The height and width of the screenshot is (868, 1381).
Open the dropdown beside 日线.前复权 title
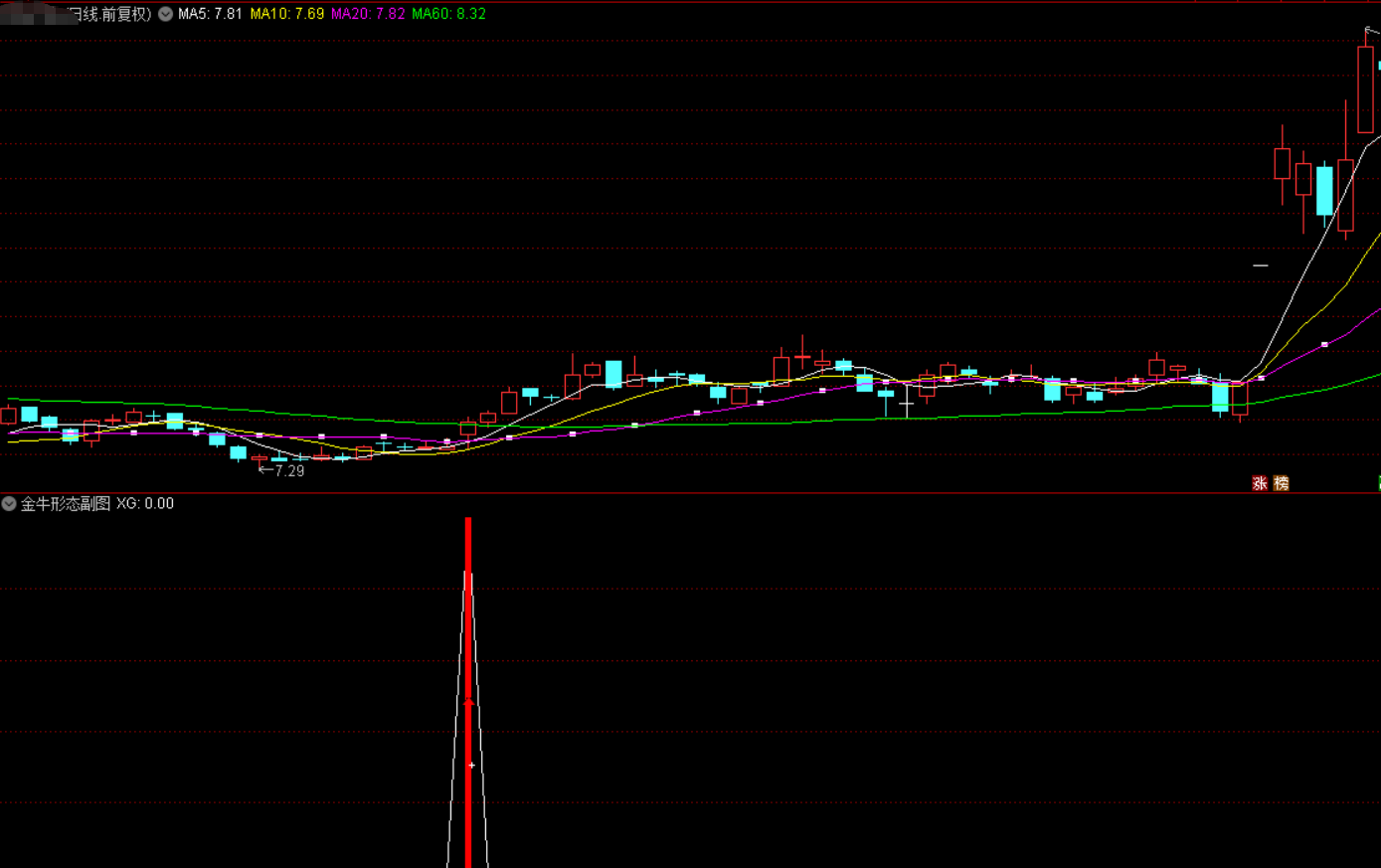(x=165, y=14)
